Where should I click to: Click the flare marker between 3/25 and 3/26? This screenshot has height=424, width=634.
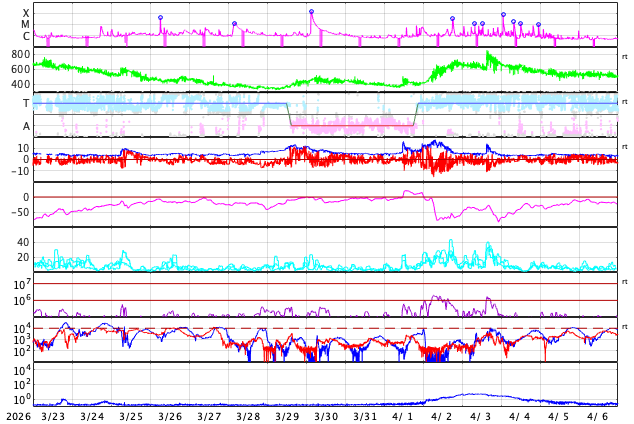pyautogui.click(x=160, y=18)
